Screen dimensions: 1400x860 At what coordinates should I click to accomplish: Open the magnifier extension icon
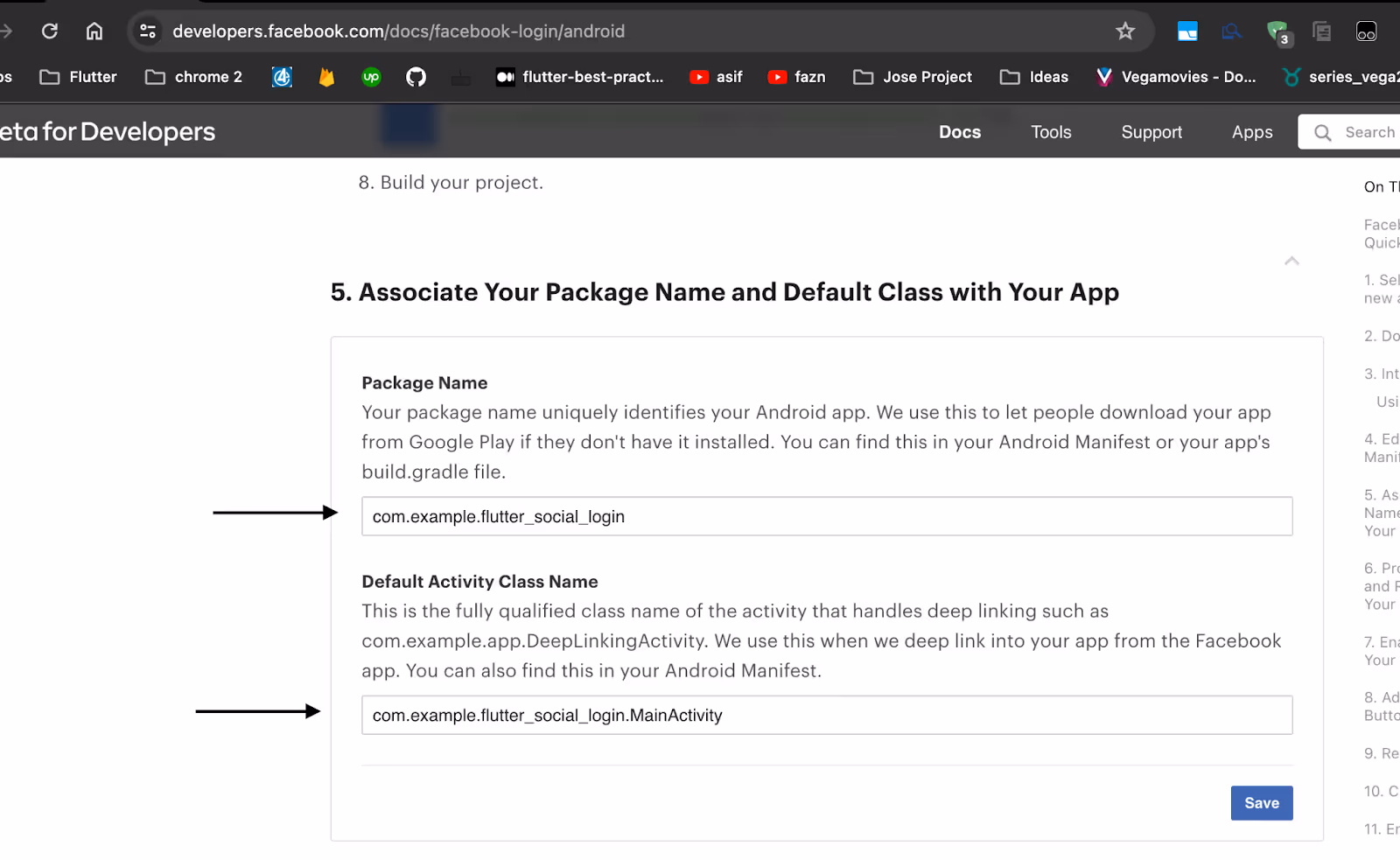coord(1232,31)
